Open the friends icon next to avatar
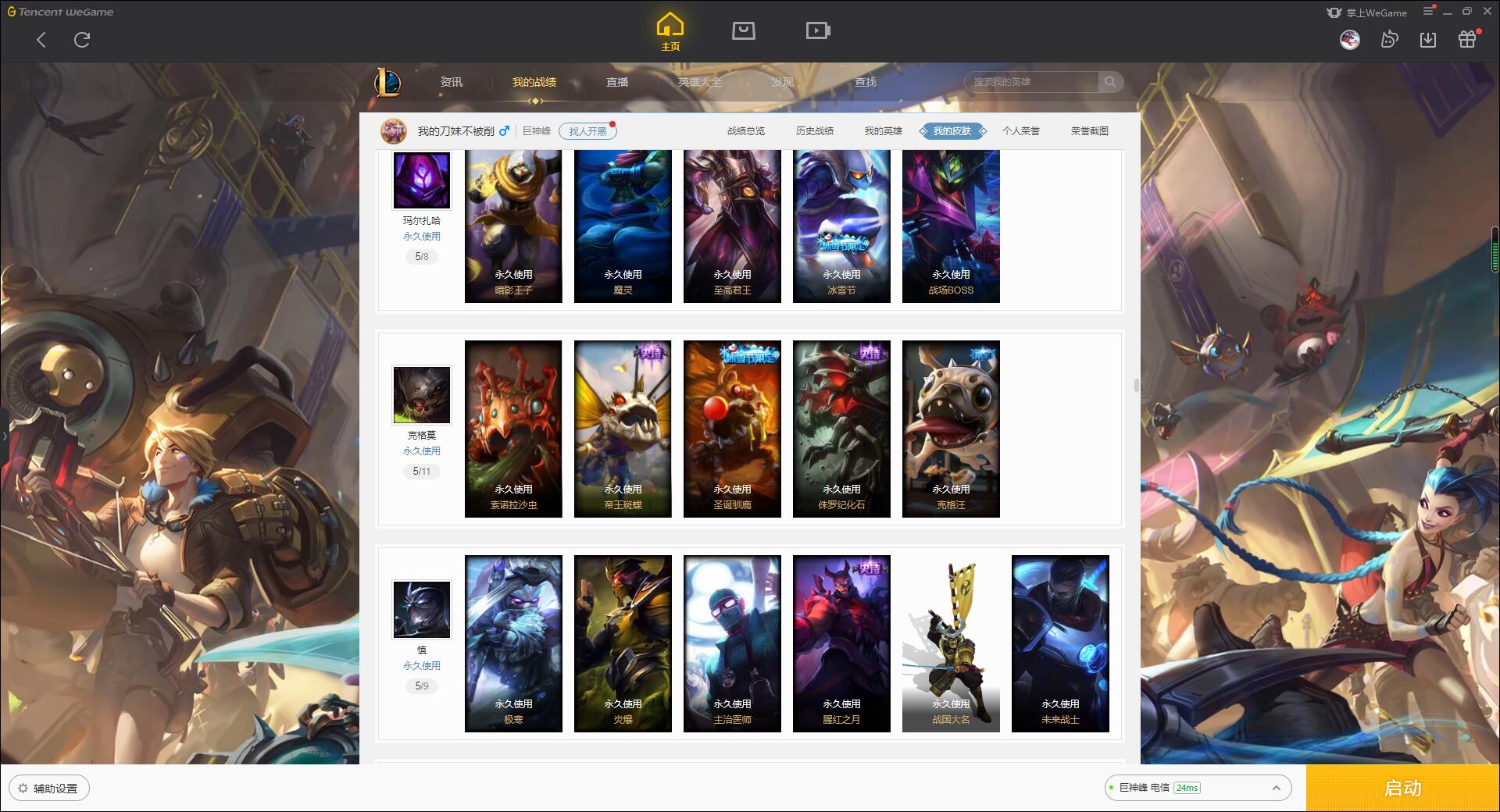 pos(1389,39)
